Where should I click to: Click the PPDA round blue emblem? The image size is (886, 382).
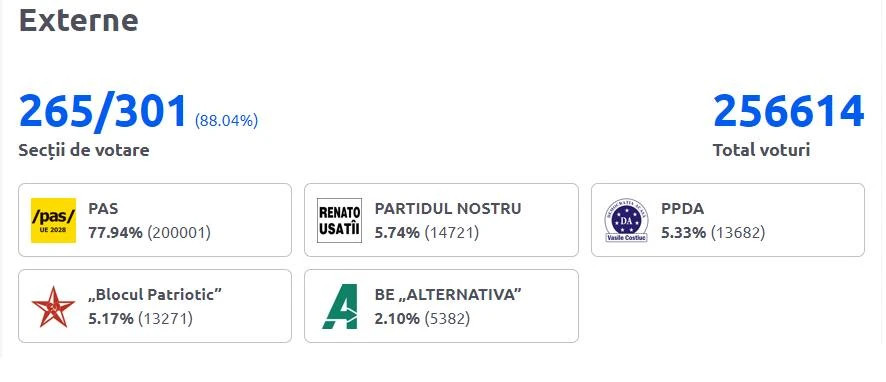(x=626, y=220)
